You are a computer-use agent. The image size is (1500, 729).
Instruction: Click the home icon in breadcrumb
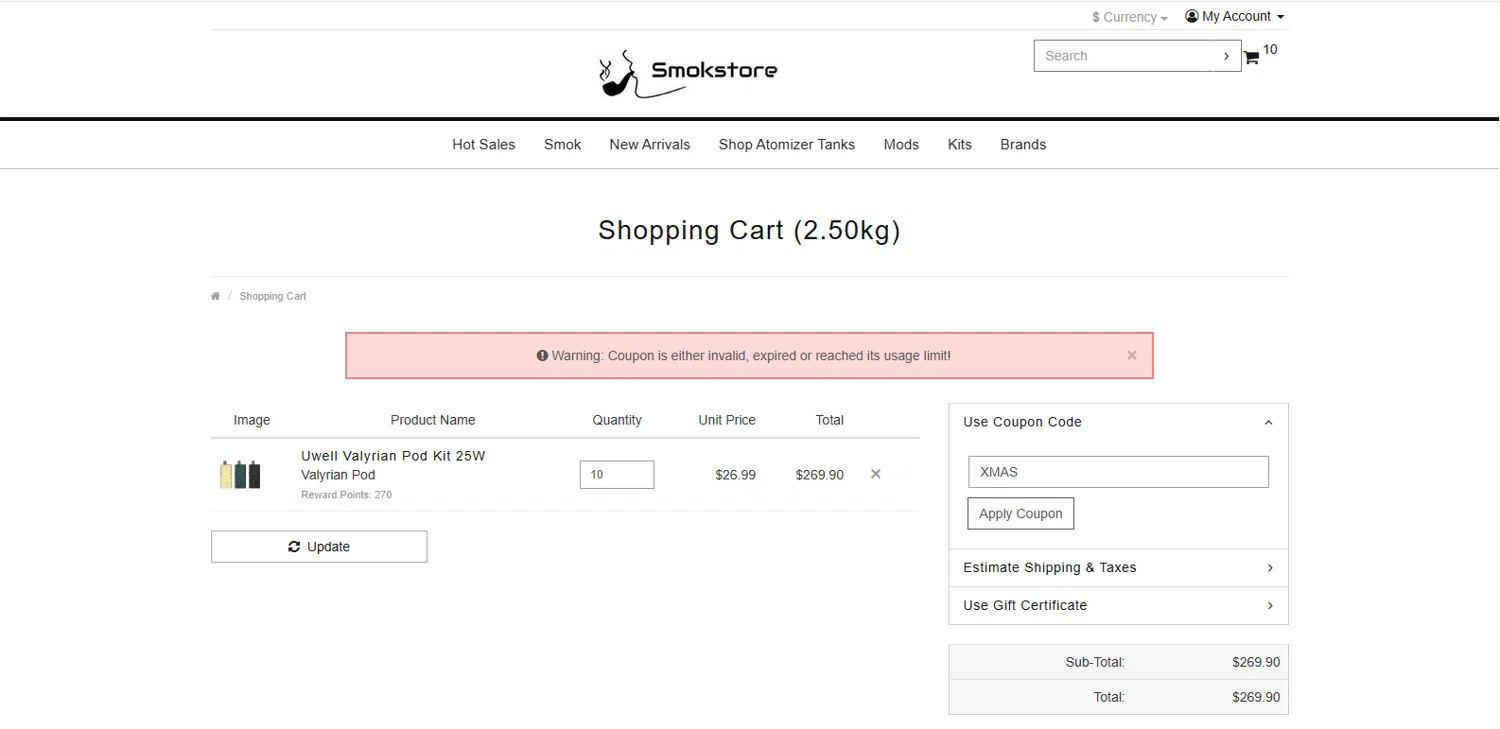(215, 296)
